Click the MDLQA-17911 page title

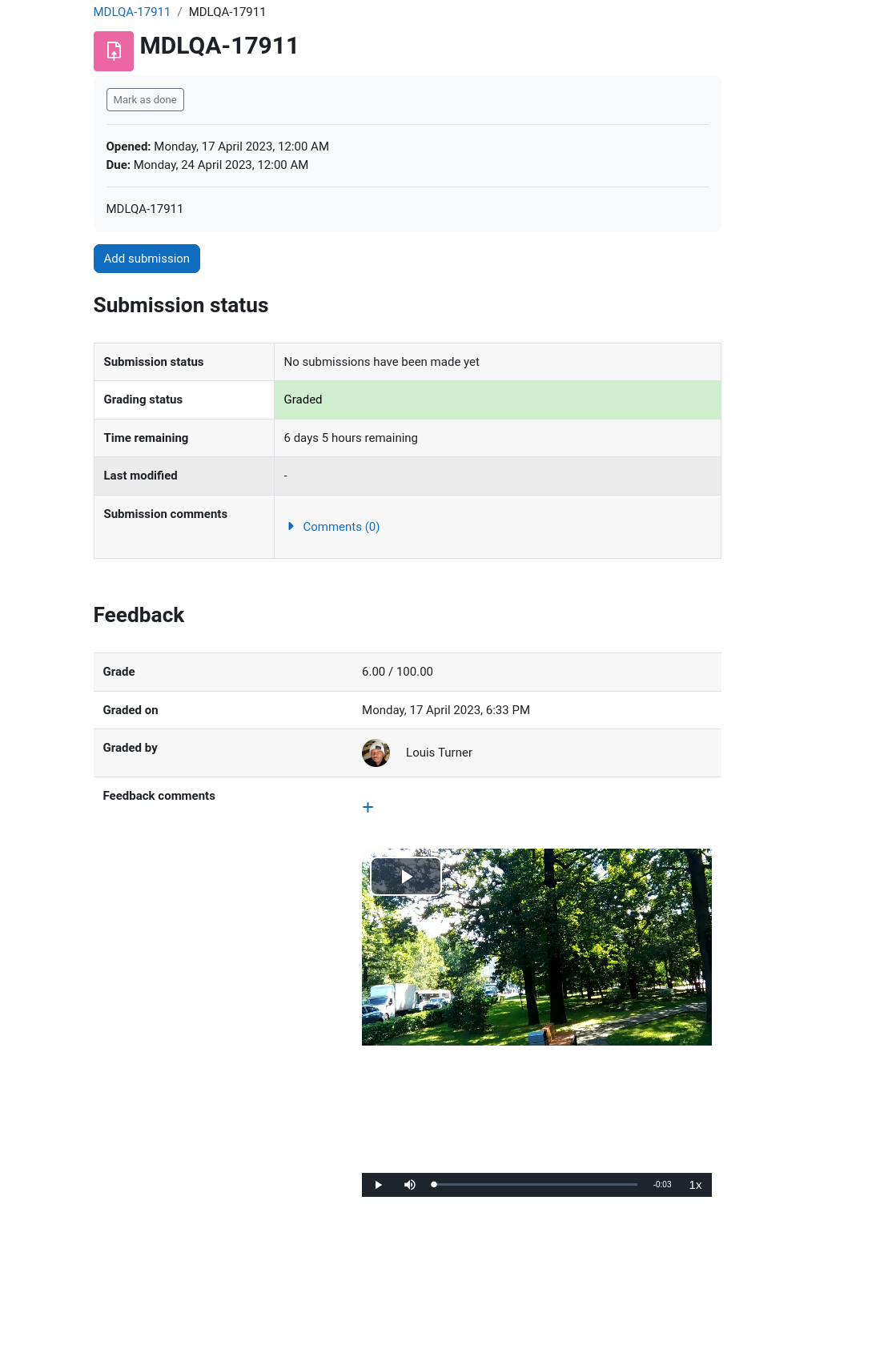[x=219, y=46]
